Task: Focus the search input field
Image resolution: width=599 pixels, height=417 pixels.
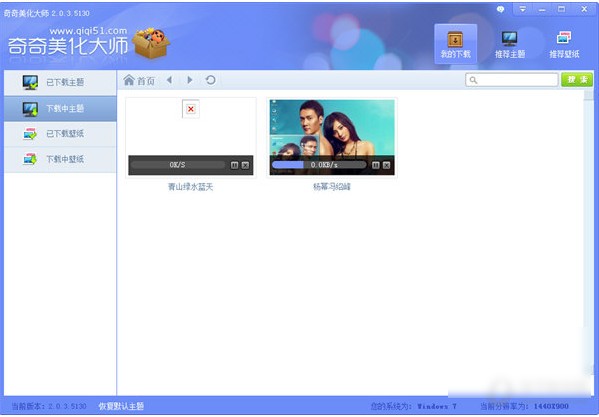Action: (x=512, y=80)
